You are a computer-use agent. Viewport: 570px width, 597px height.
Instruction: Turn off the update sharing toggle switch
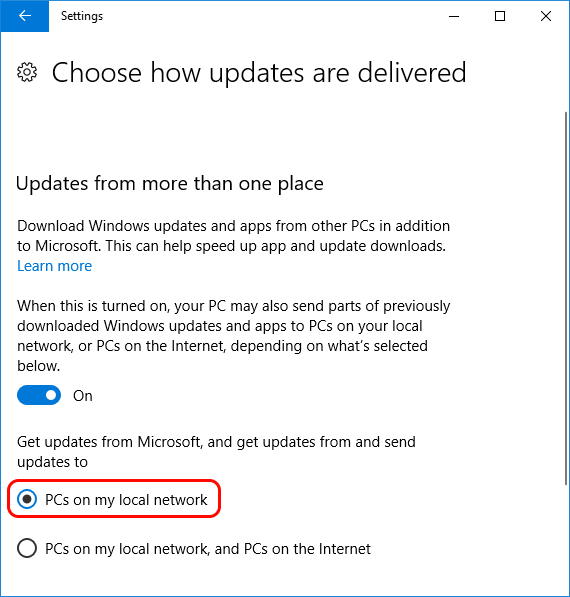tap(39, 395)
